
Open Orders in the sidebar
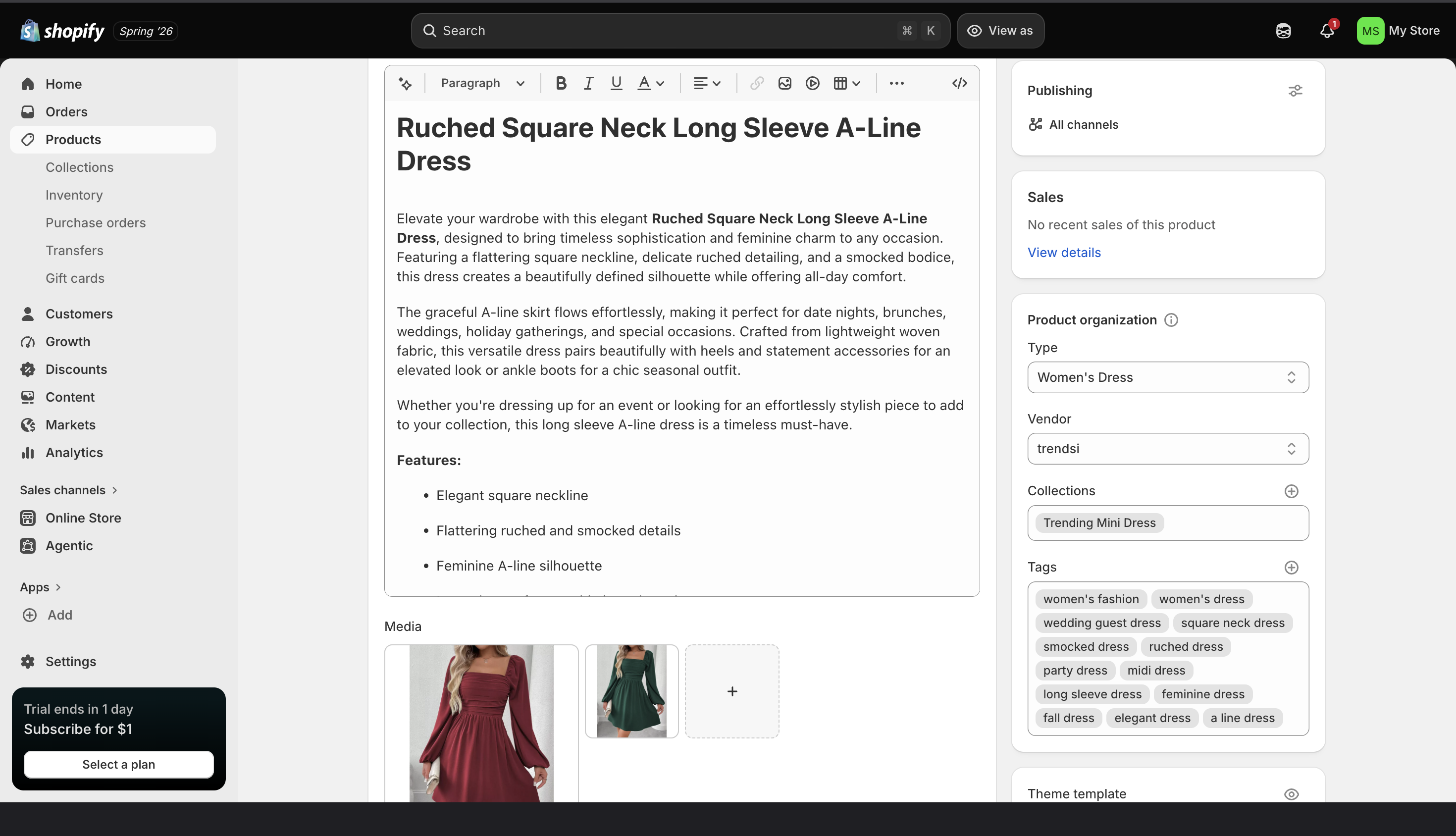(112, 111)
